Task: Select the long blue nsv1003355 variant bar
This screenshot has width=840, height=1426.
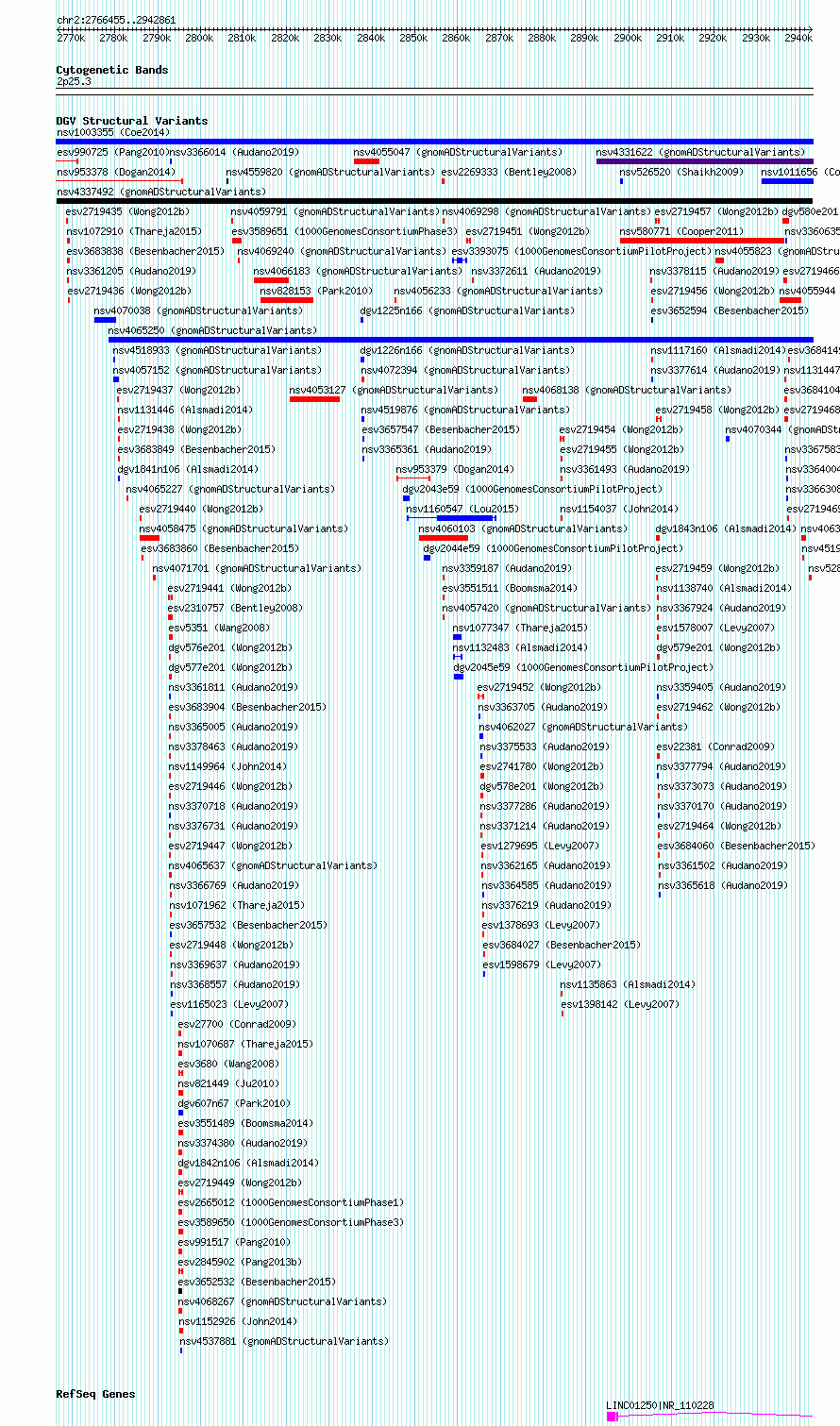Action: (434, 142)
